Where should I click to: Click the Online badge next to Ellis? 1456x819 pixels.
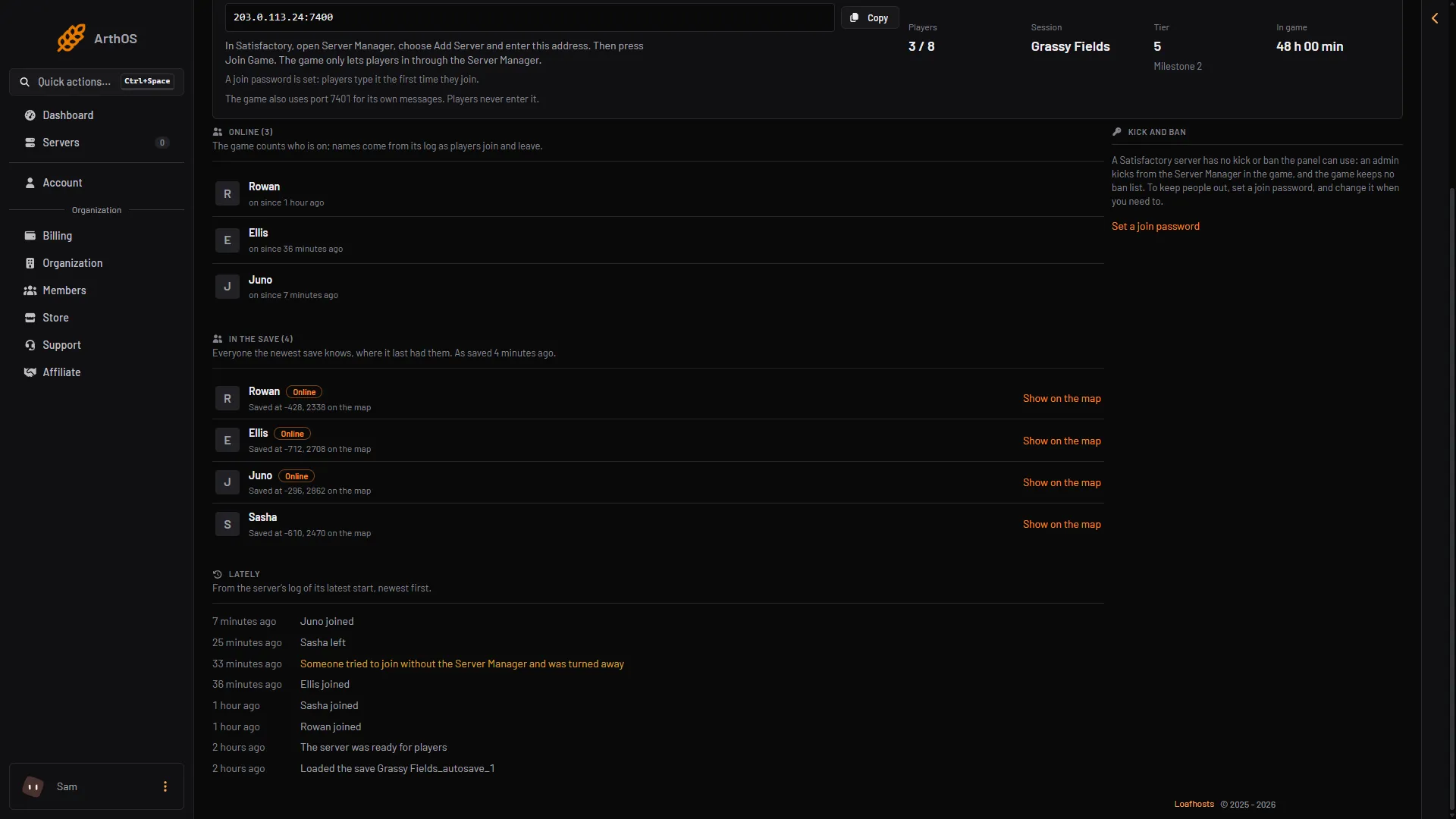pyautogui.click(x=292, y=434)
